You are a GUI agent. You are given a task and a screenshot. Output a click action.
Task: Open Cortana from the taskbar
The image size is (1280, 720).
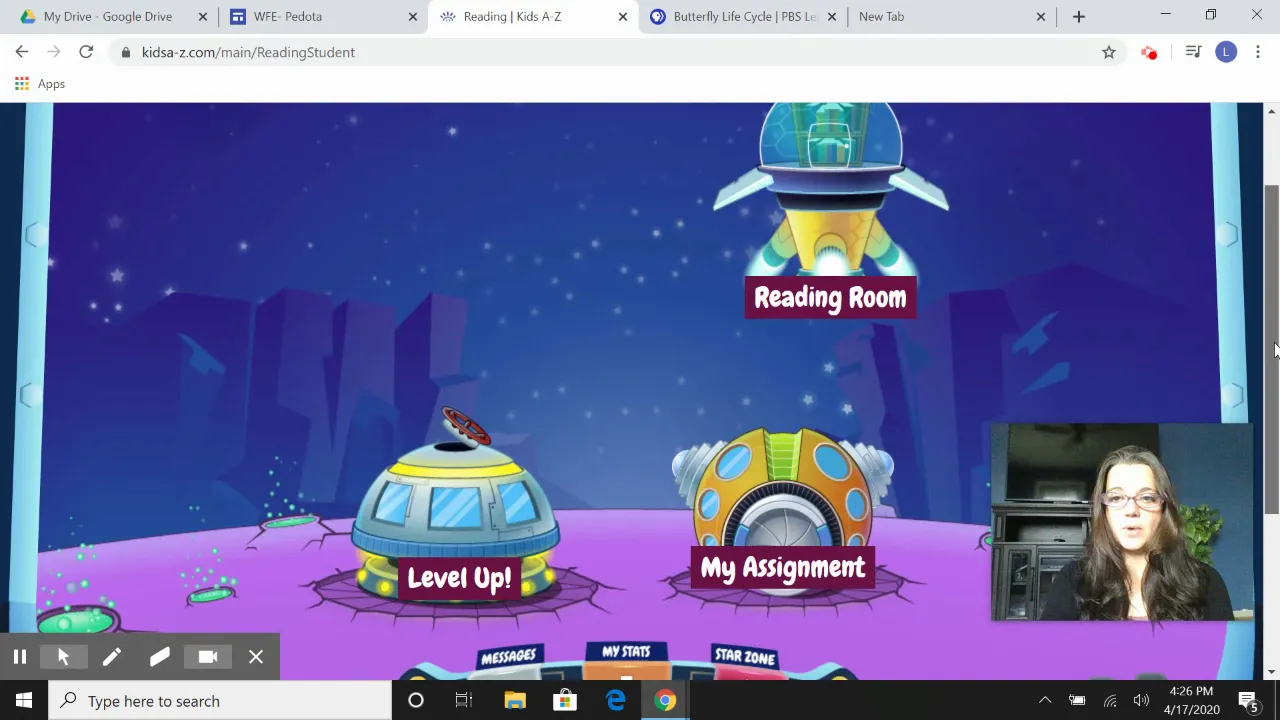(x=416, y=701)
